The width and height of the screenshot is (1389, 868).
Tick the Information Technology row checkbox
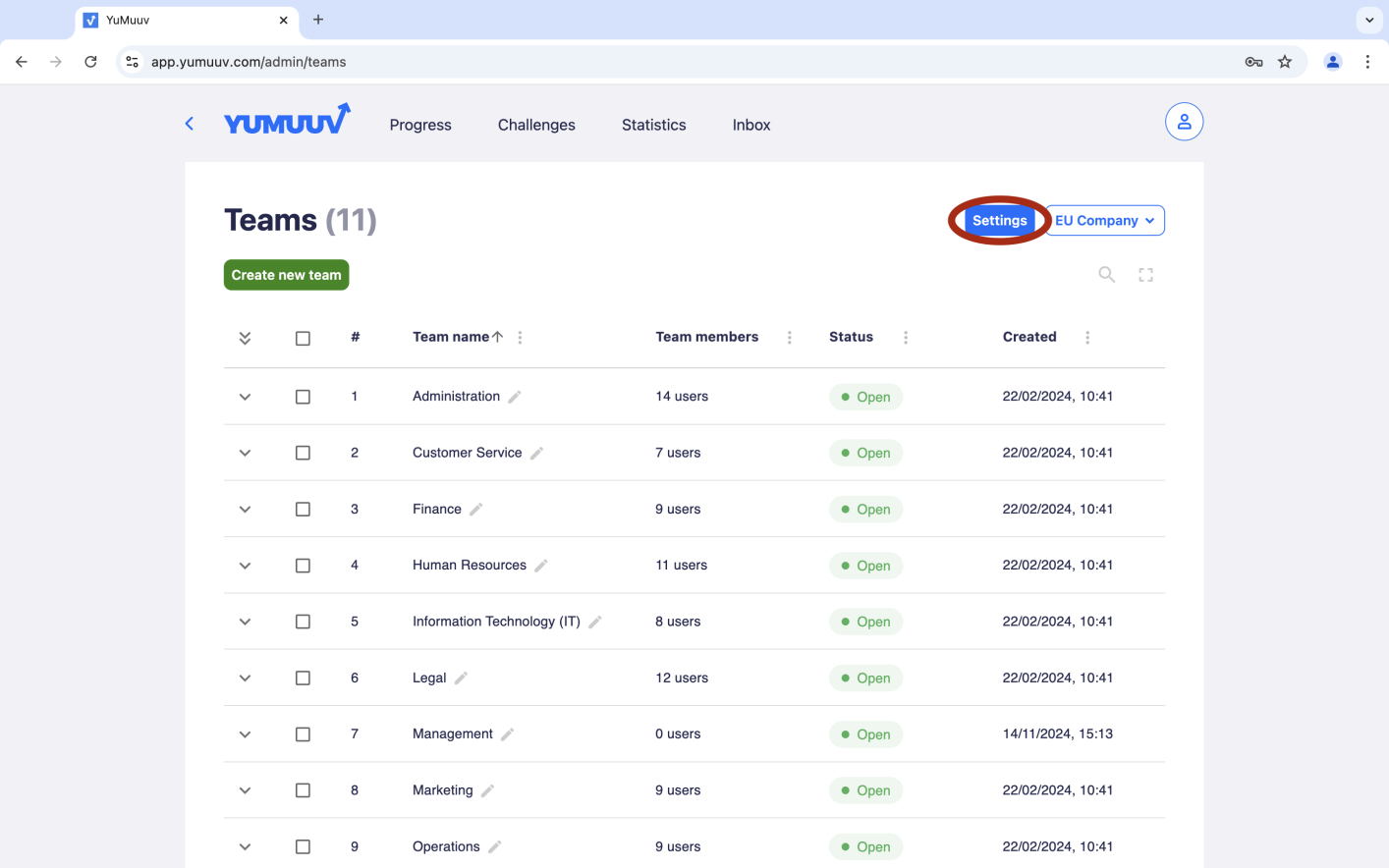pyautogui.click(x=303, y=623)
